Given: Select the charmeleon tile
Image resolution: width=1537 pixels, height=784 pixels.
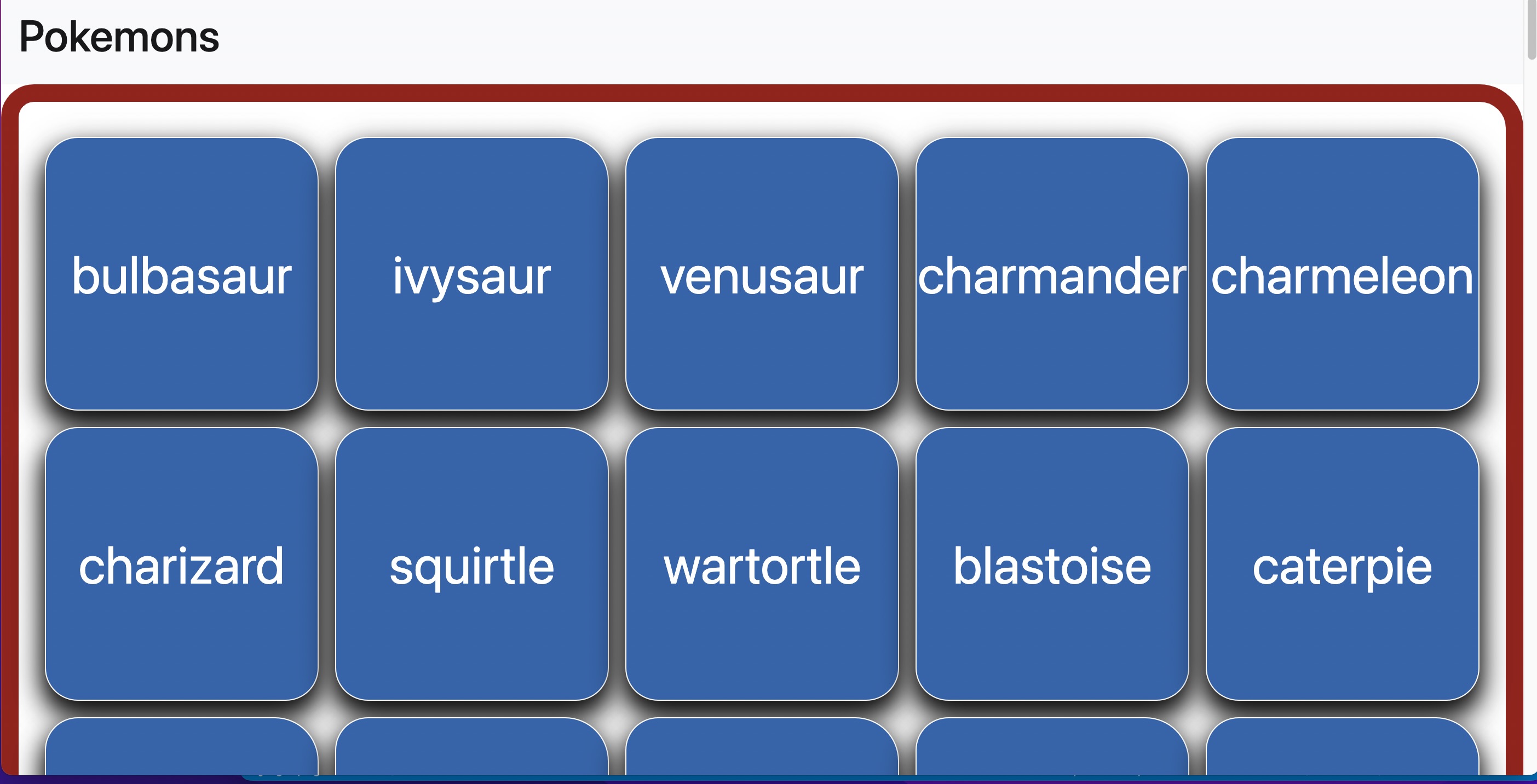Looking at the screenshot, I should (x=1343, y=274).
